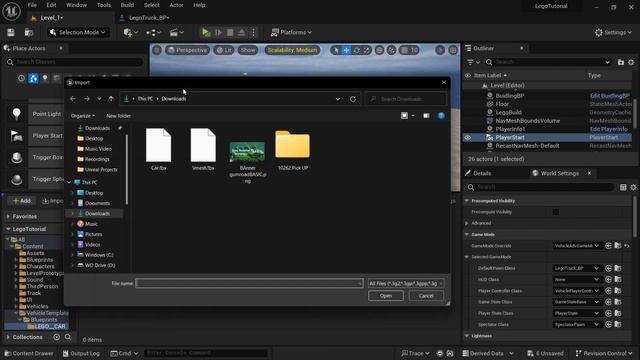
Task: Open Details panel settings gear
Action: (633, 187)
